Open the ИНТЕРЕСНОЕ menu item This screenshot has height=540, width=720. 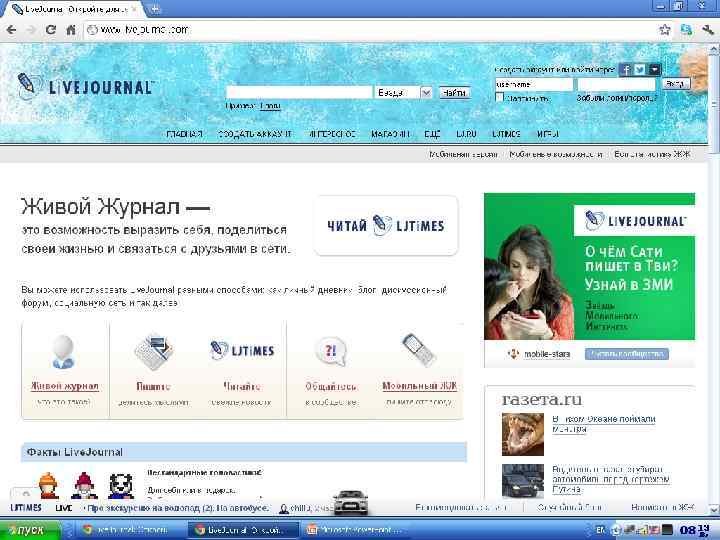[332, 134]
